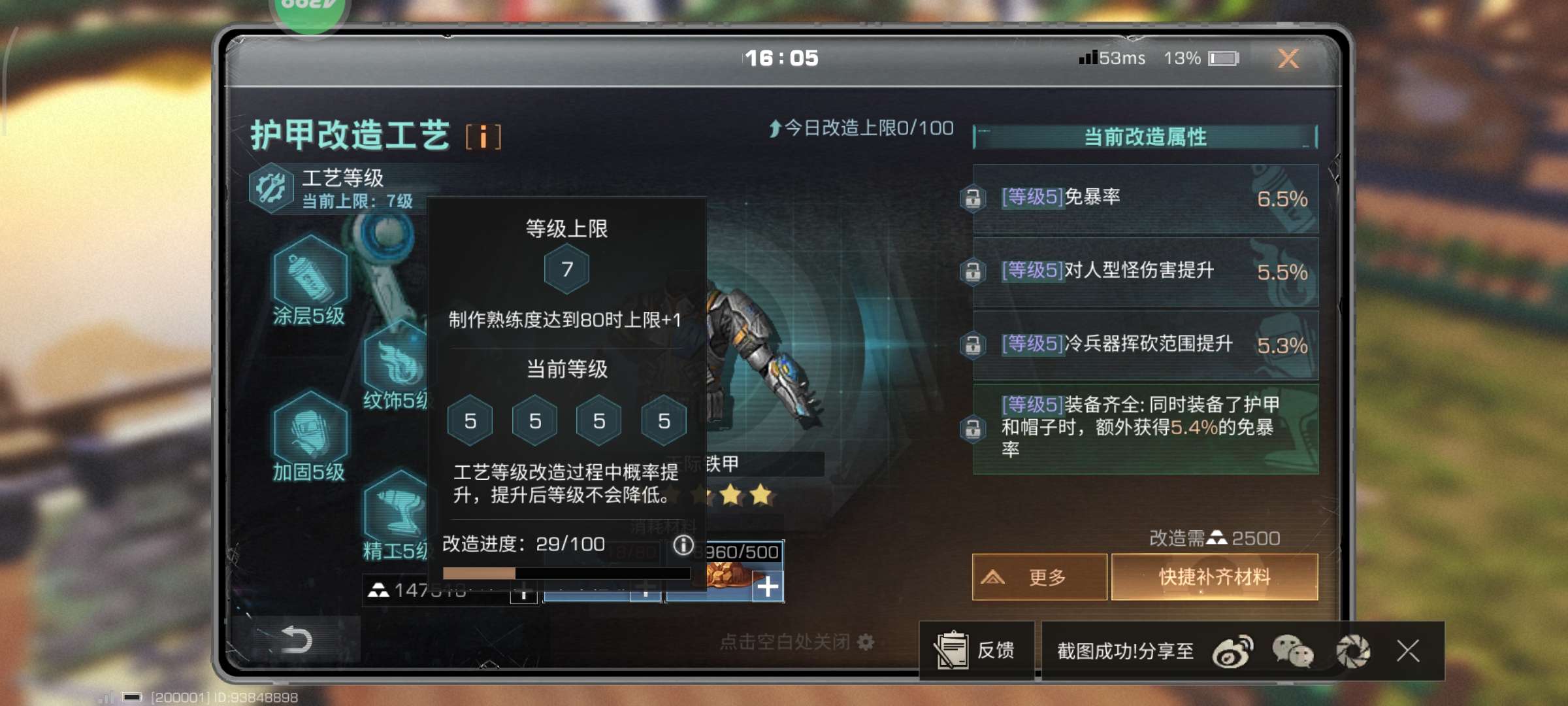Toggle lock on 装备齐全 attribute
Viewport: 1568px width, 706px height.
coord(973,429)
